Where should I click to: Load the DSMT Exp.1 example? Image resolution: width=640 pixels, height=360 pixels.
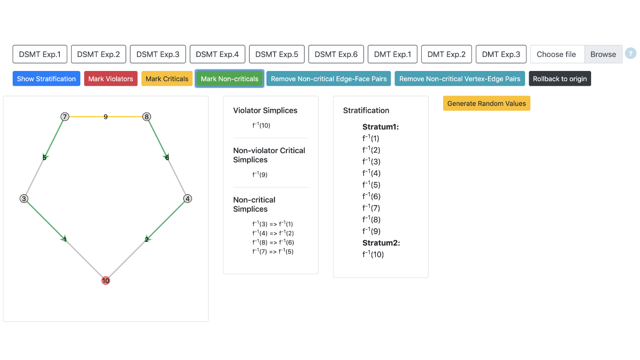pyautogui.click(x=40, y=54)
